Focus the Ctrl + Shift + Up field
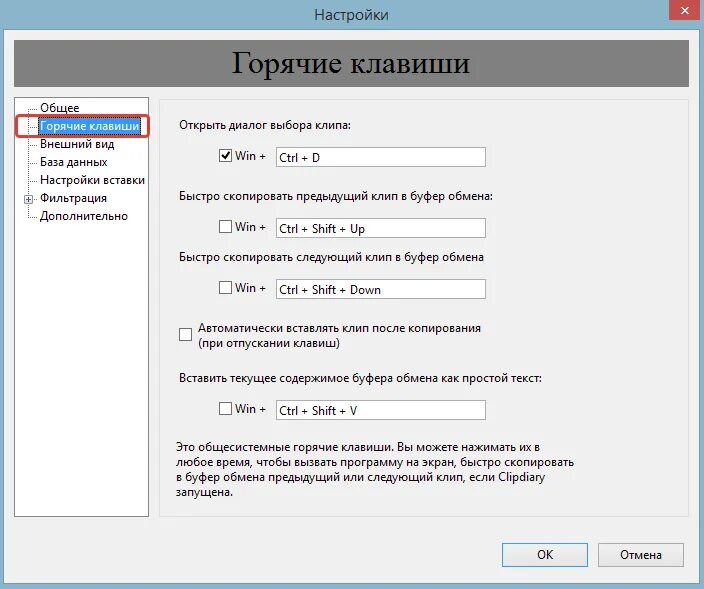 381,228
